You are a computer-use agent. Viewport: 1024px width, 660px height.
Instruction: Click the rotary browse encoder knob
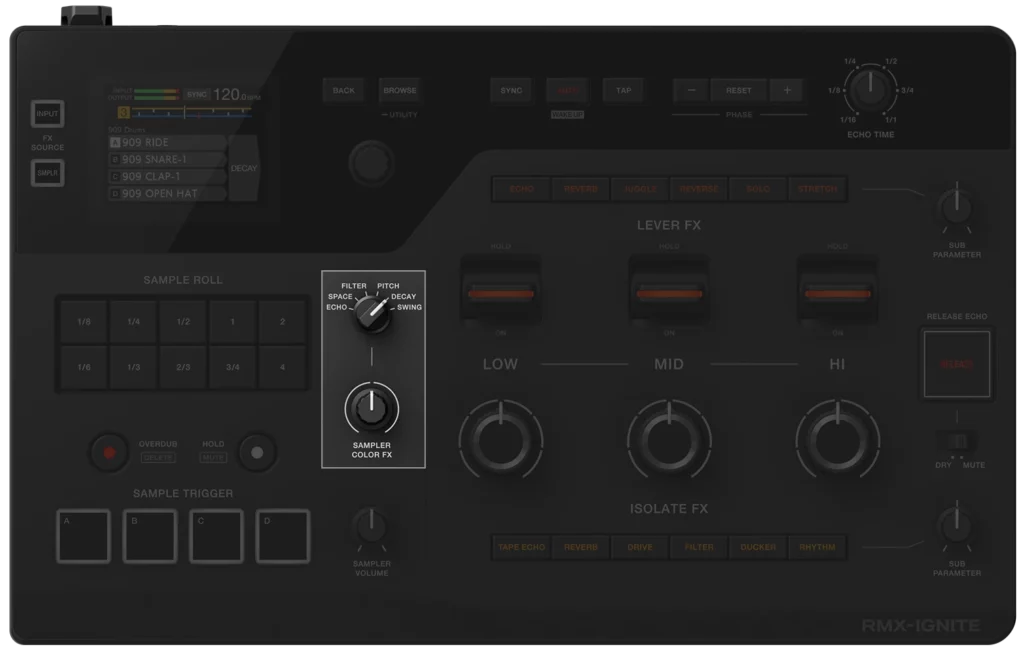coord(371,162)
